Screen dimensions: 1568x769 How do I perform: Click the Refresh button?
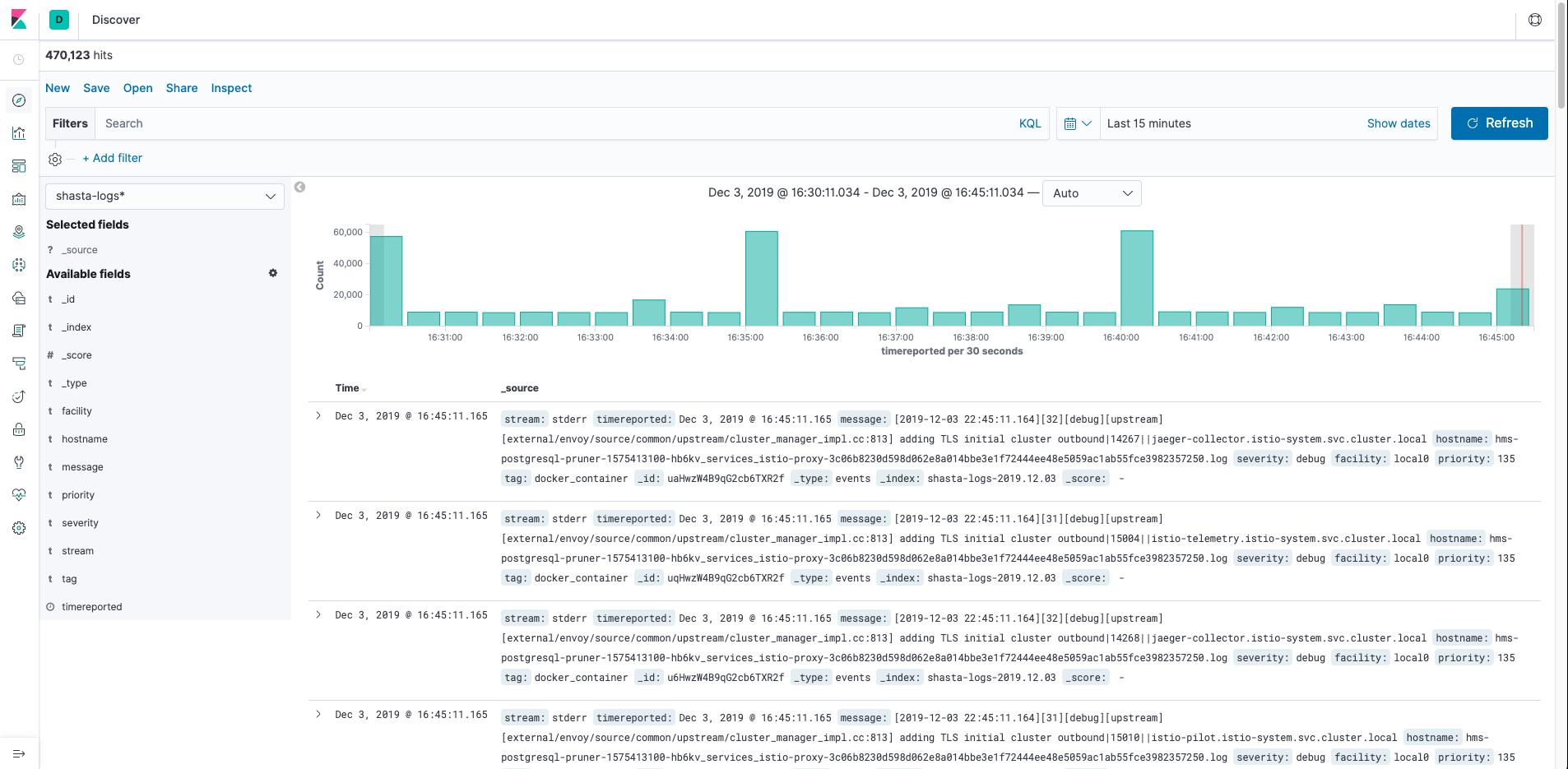coord(1499,123)
